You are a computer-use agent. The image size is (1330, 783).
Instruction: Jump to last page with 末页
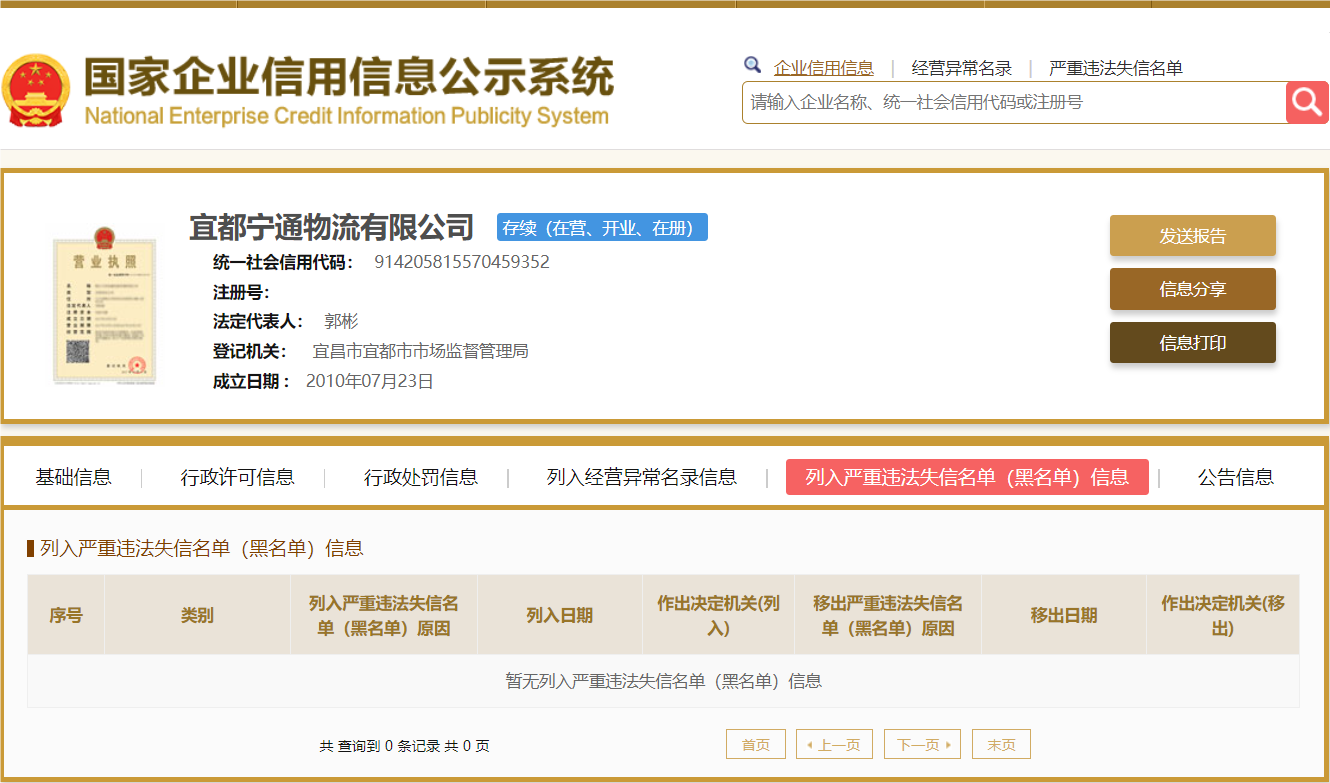click(x=1001, y=744)
